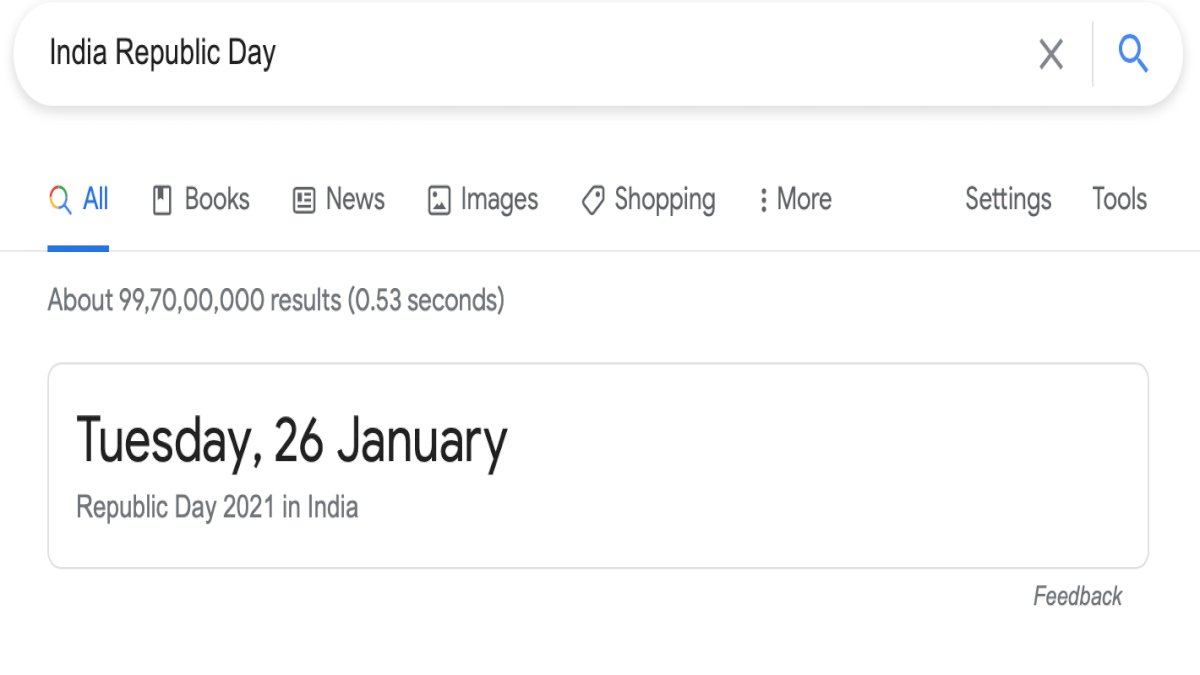Click the colored magnifier icon beside All
Image resolution: width=1200 pixels, height=675 pixels.
point(60,200)
